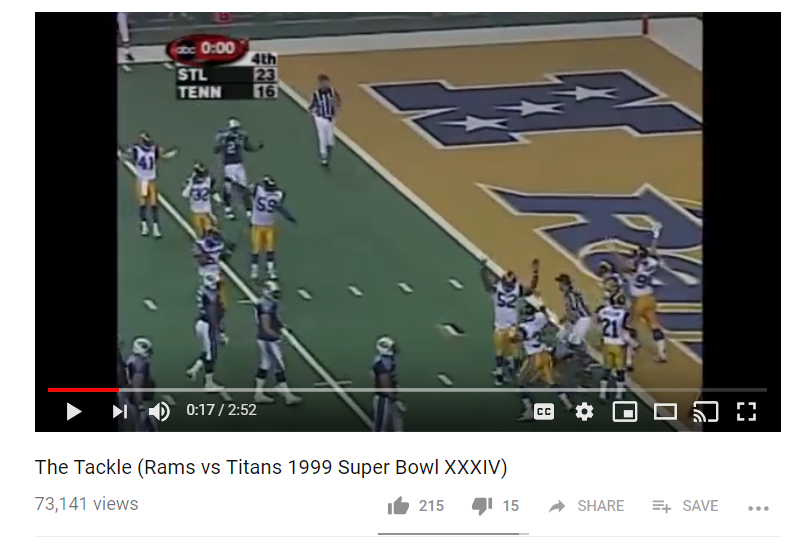Click the Share arrow icon
Screen dimensions: 793x543
coord(557,506)
